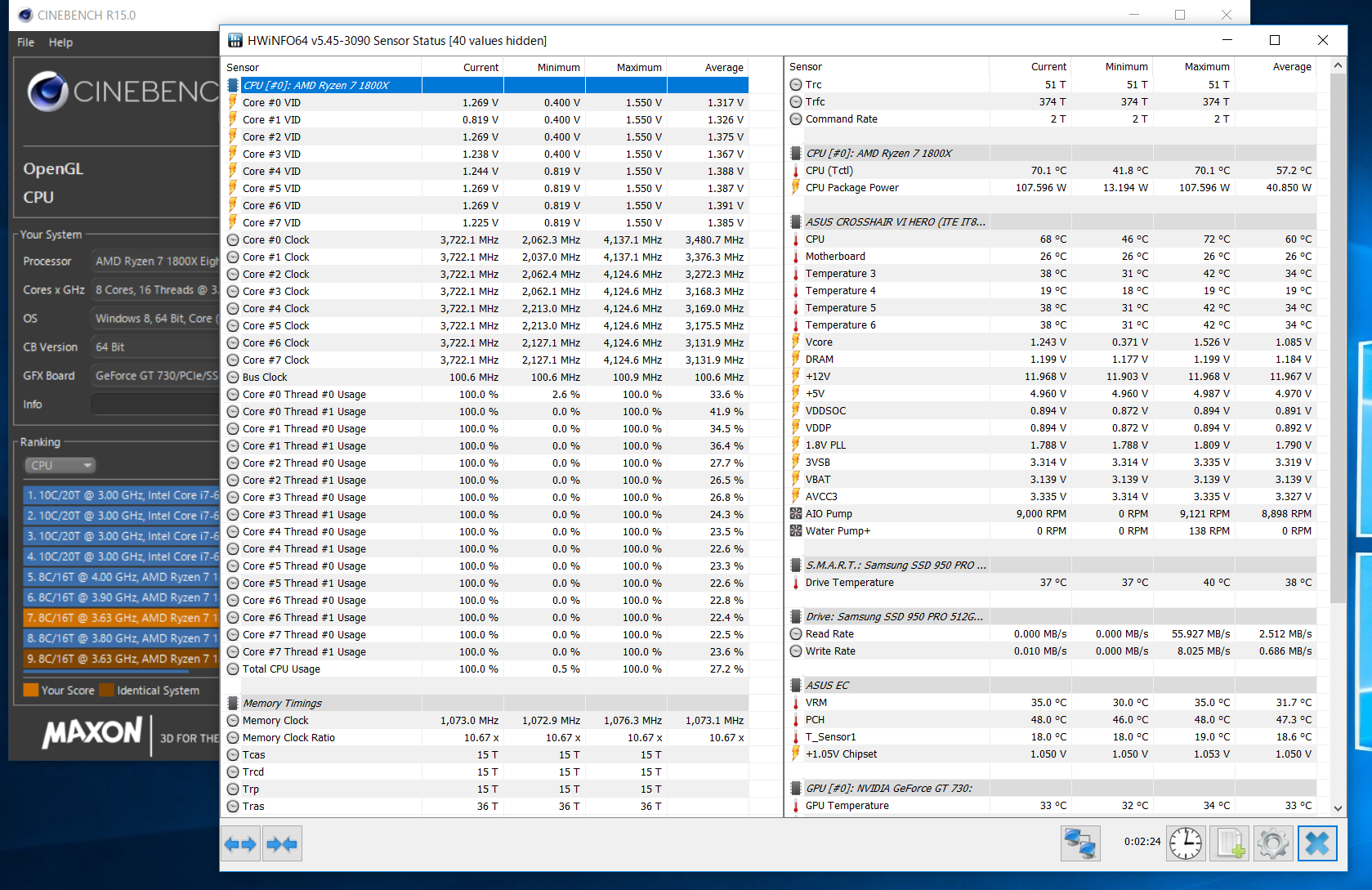Click the Processor field showing AMD Ryzen 7 1800X
Viewport: 1372px width, 890px height.
(154, 261)
